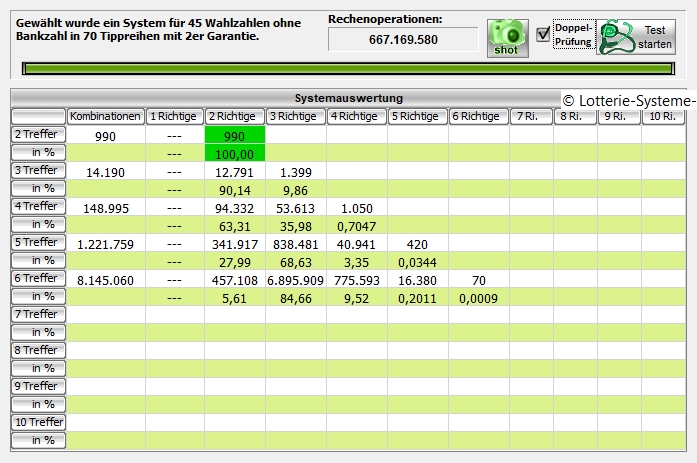Select the 3 Treffer row header
Image resolution: width=697 pixels, height=463 pixels.
click(x=38, y=170)
